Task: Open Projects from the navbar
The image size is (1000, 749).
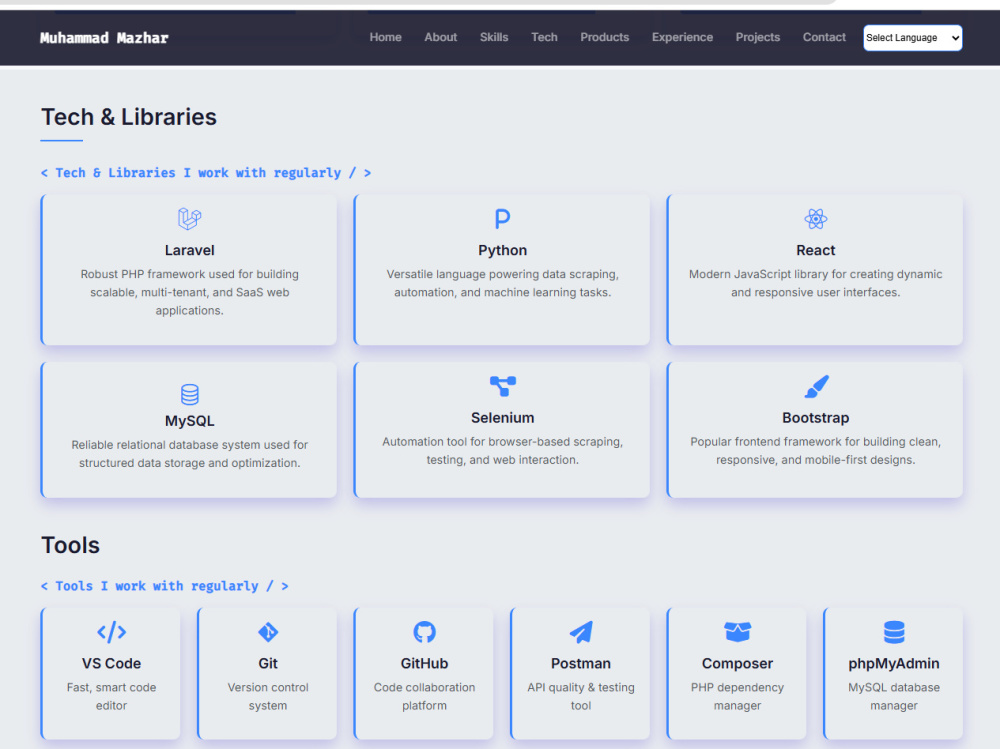Action: pos(758,37)
